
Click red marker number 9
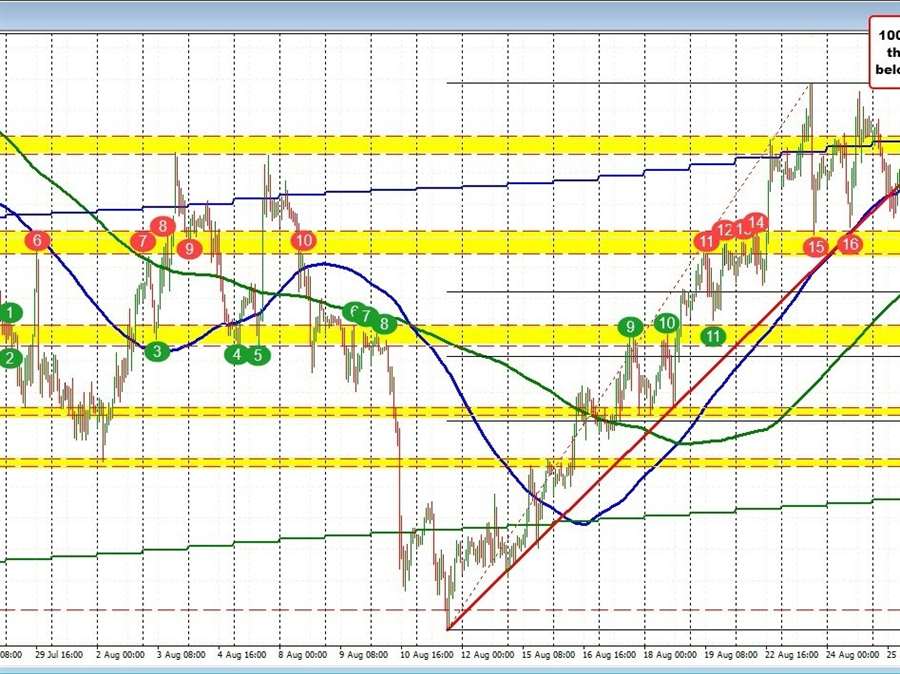189,248
